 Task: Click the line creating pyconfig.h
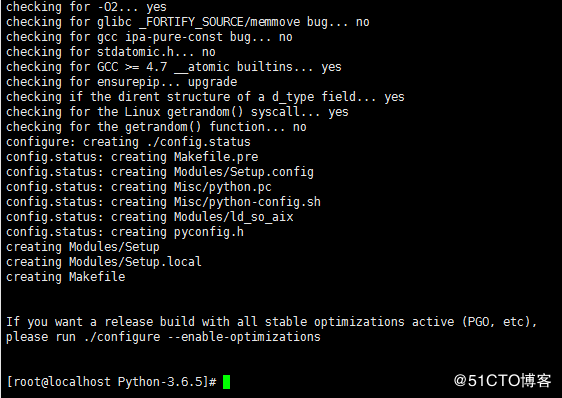[x=125, y=232]
